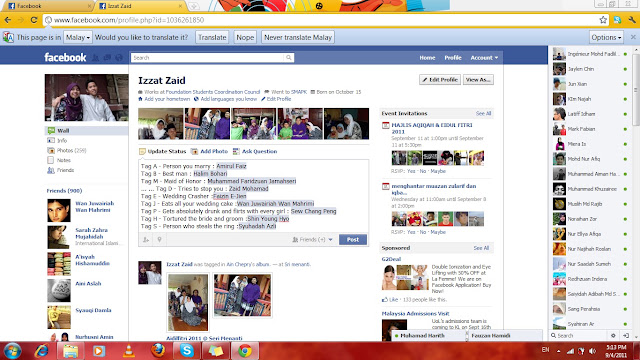Open Facebook messages icon in header
The width and height of the screenshot is (640, 360).
(x=107, y=58)
